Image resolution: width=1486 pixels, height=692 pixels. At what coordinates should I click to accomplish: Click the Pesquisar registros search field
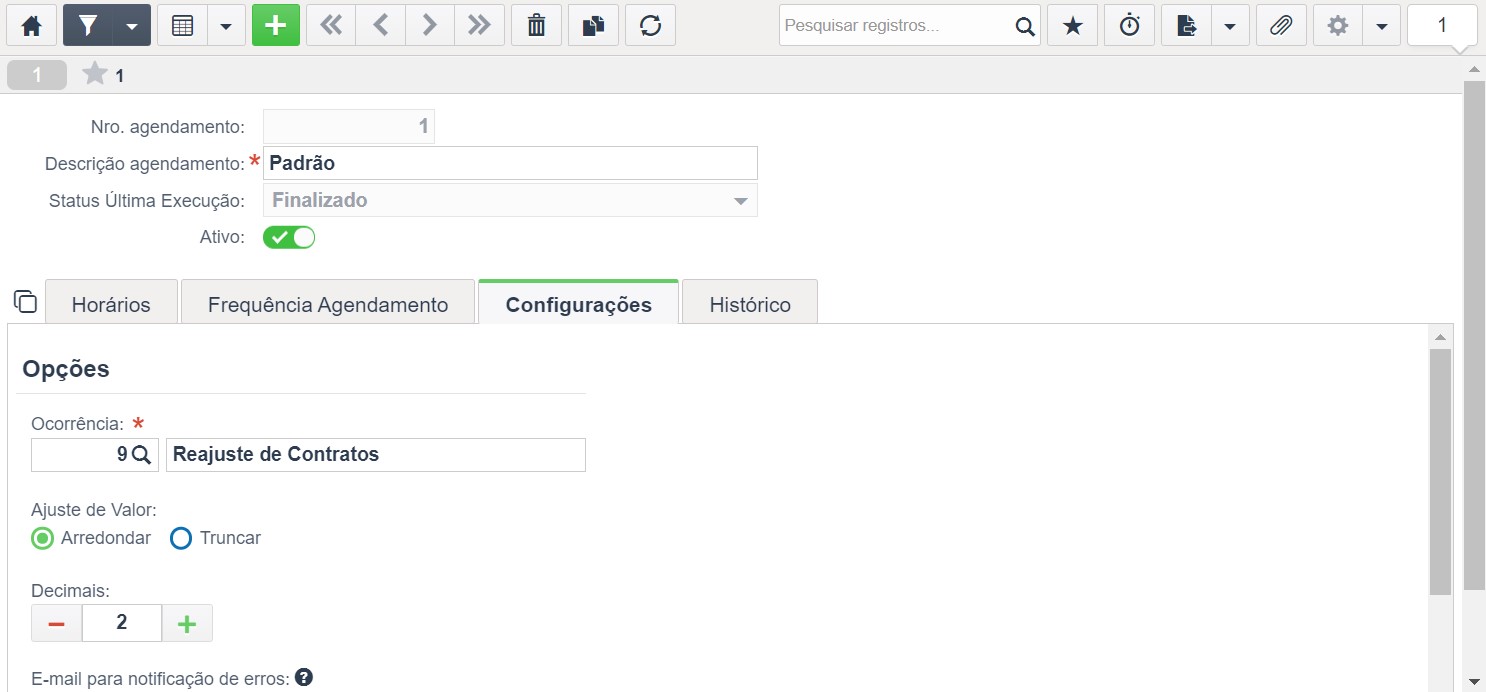895,26
